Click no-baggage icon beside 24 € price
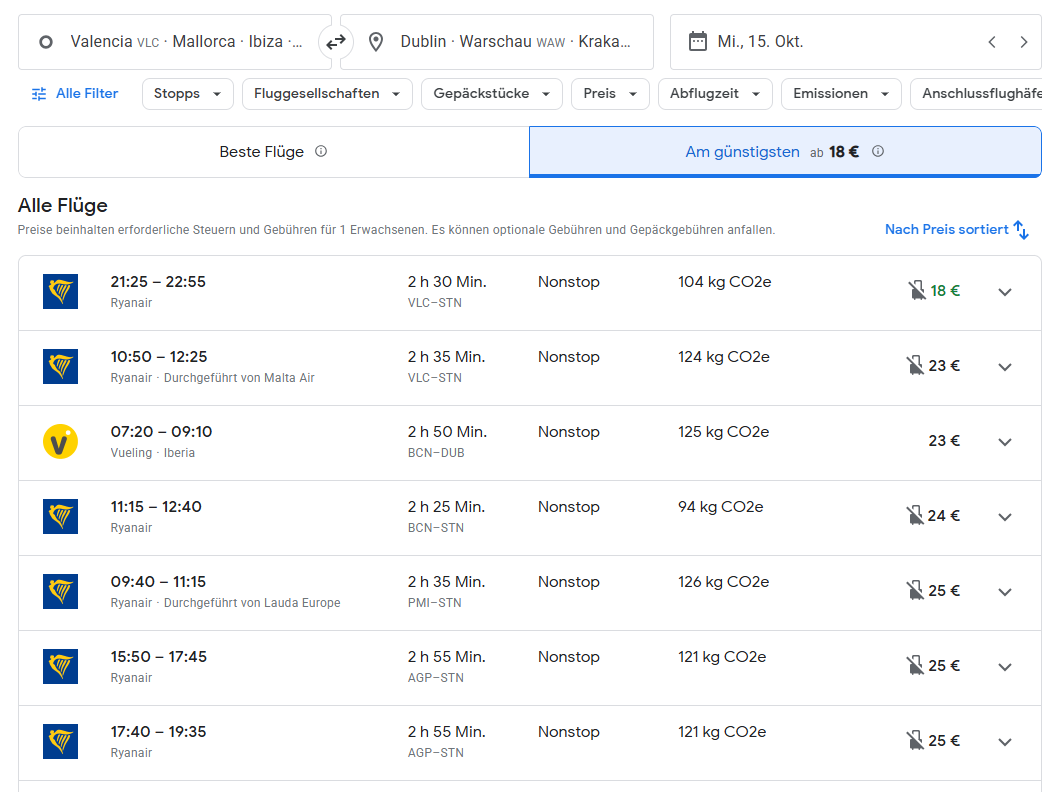The height and width of the screenshot is (792, 1062). tap(915, 516)
